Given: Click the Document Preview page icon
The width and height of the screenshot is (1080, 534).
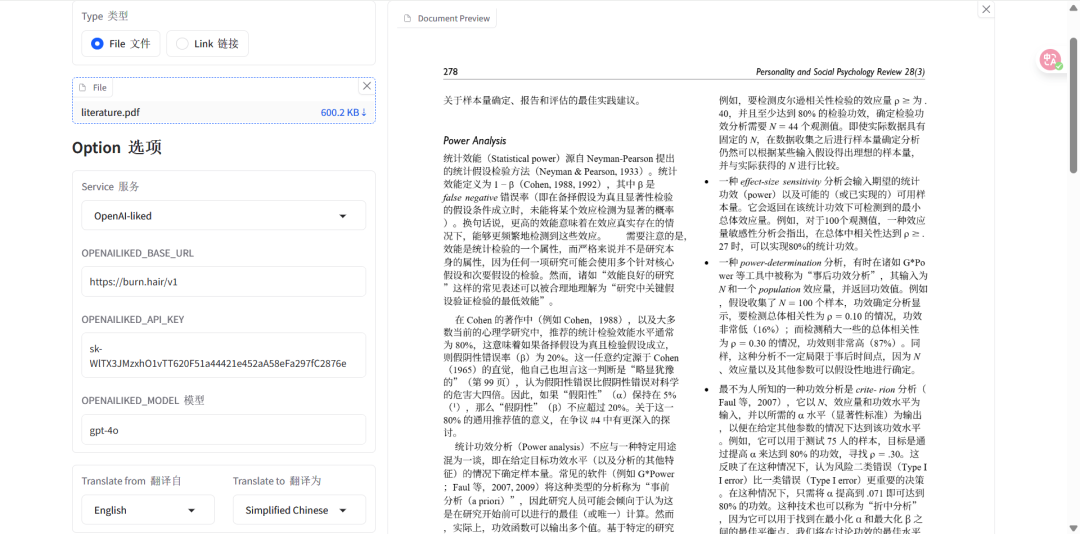Looking at the screenshot, I should (x=407, y=19).
